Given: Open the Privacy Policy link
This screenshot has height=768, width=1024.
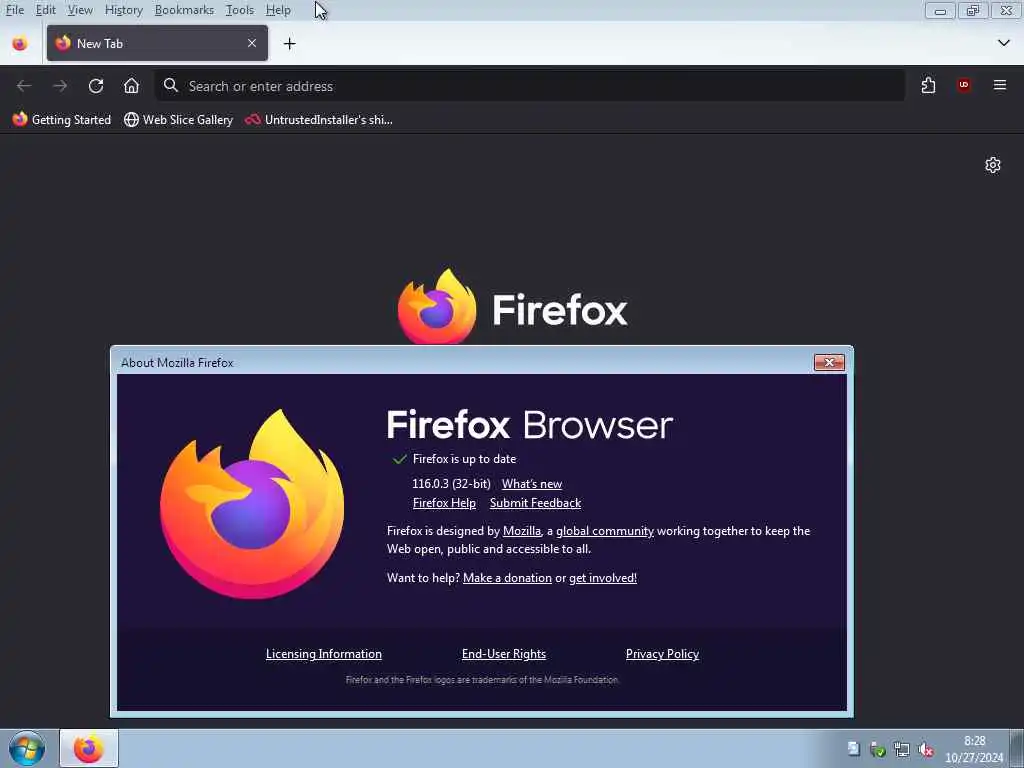Looking at the screenshot, I should pyautogui.click(x=662, y=654).
